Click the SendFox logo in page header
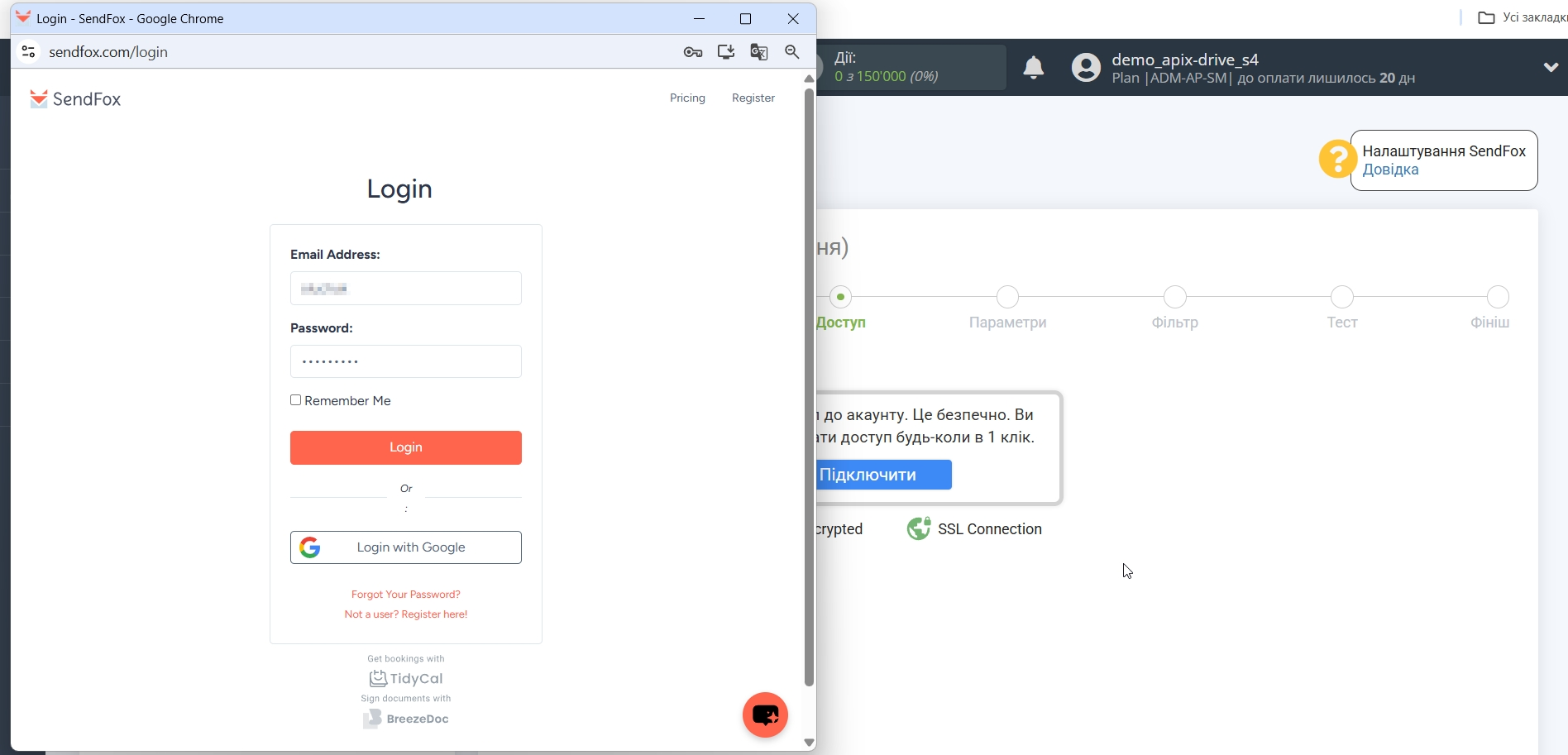The image size is (1568, 755). (x=75, y=99)
